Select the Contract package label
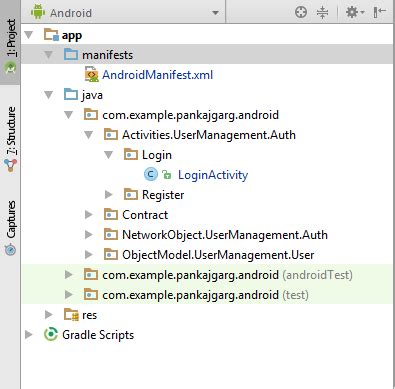 click(145, 215)
